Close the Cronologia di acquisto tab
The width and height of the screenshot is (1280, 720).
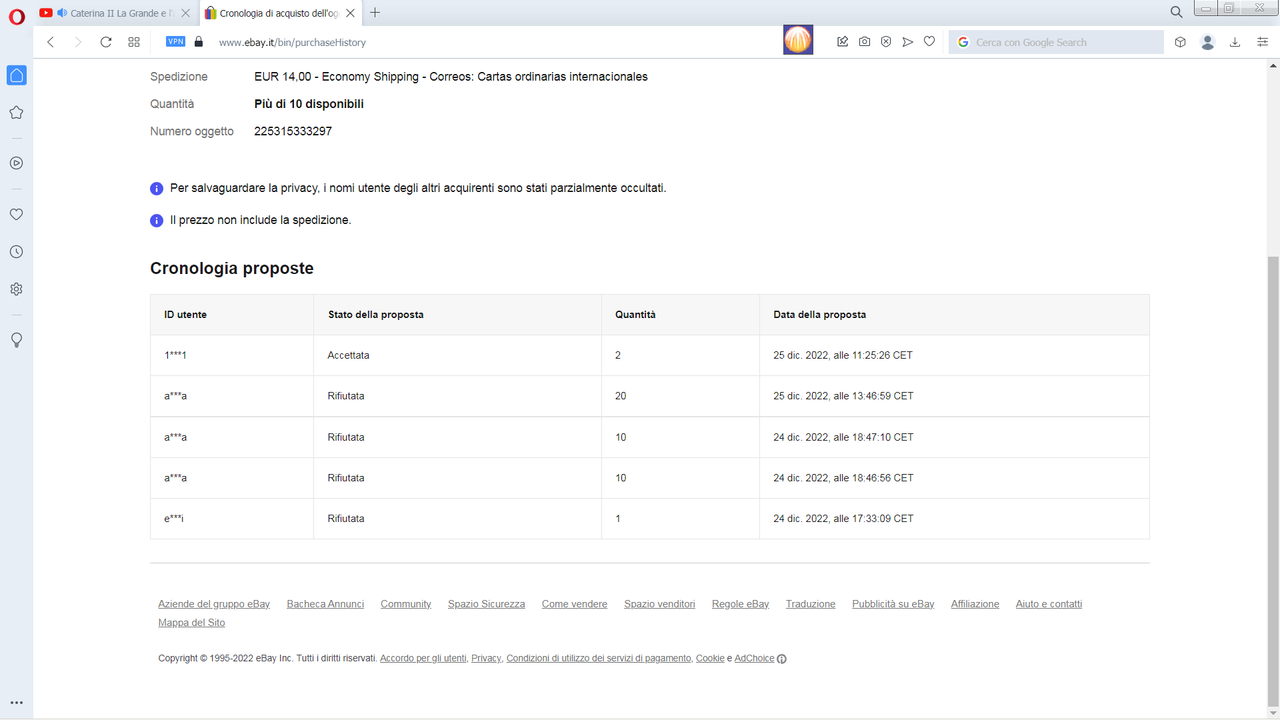[x=350, y=13]
